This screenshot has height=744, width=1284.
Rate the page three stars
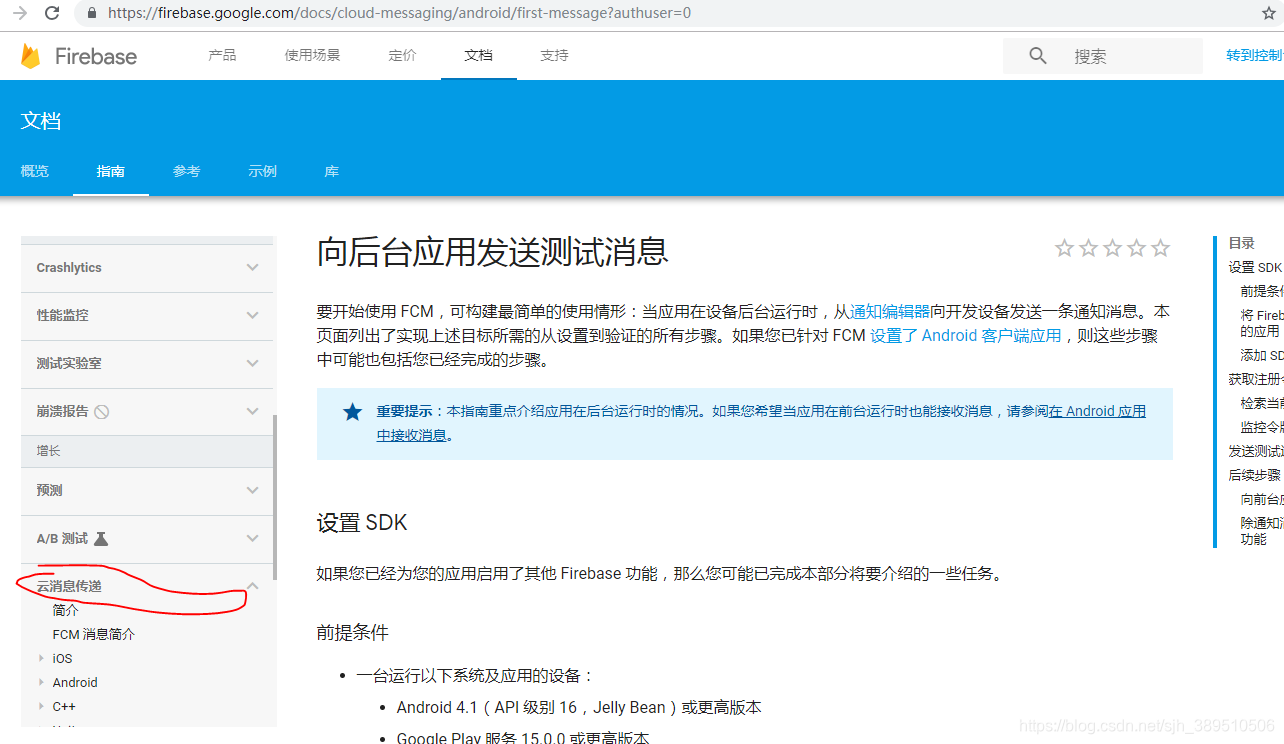click(1112, 248)
